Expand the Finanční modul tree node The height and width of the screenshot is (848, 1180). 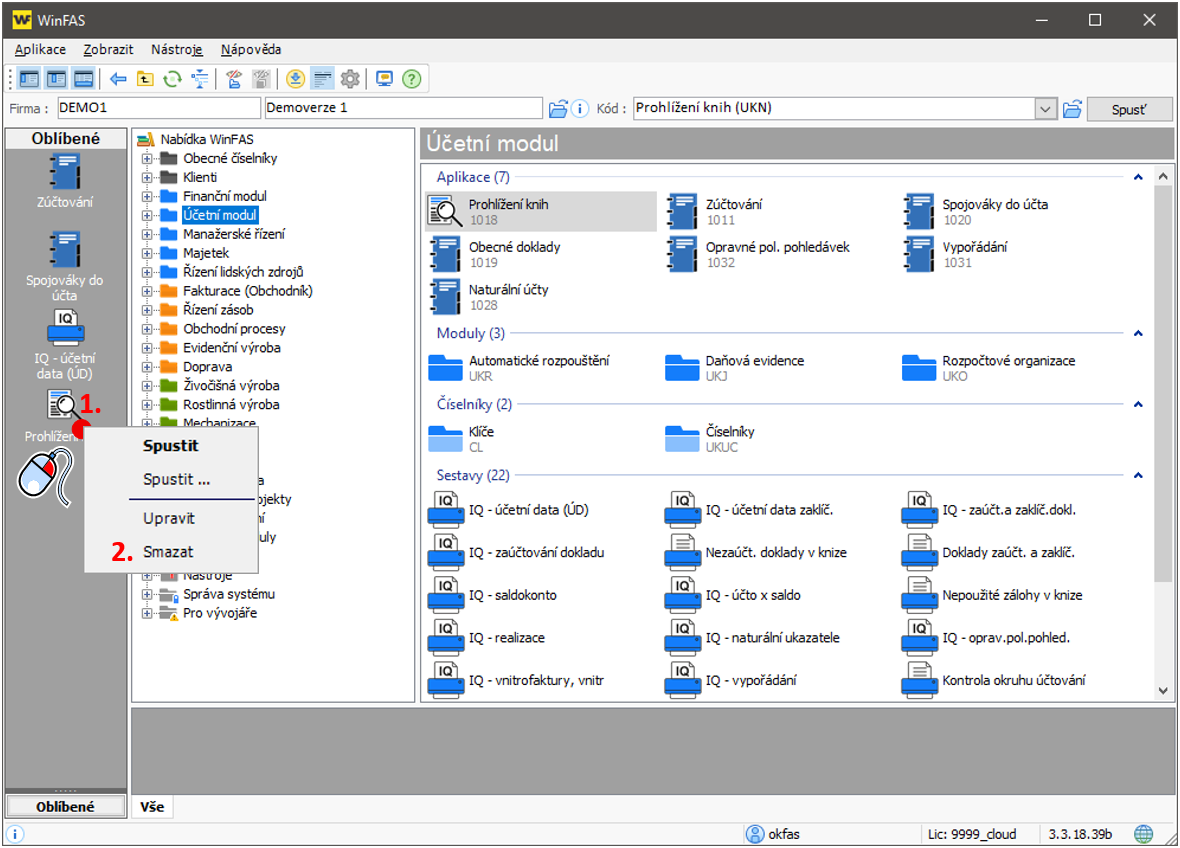147,196
